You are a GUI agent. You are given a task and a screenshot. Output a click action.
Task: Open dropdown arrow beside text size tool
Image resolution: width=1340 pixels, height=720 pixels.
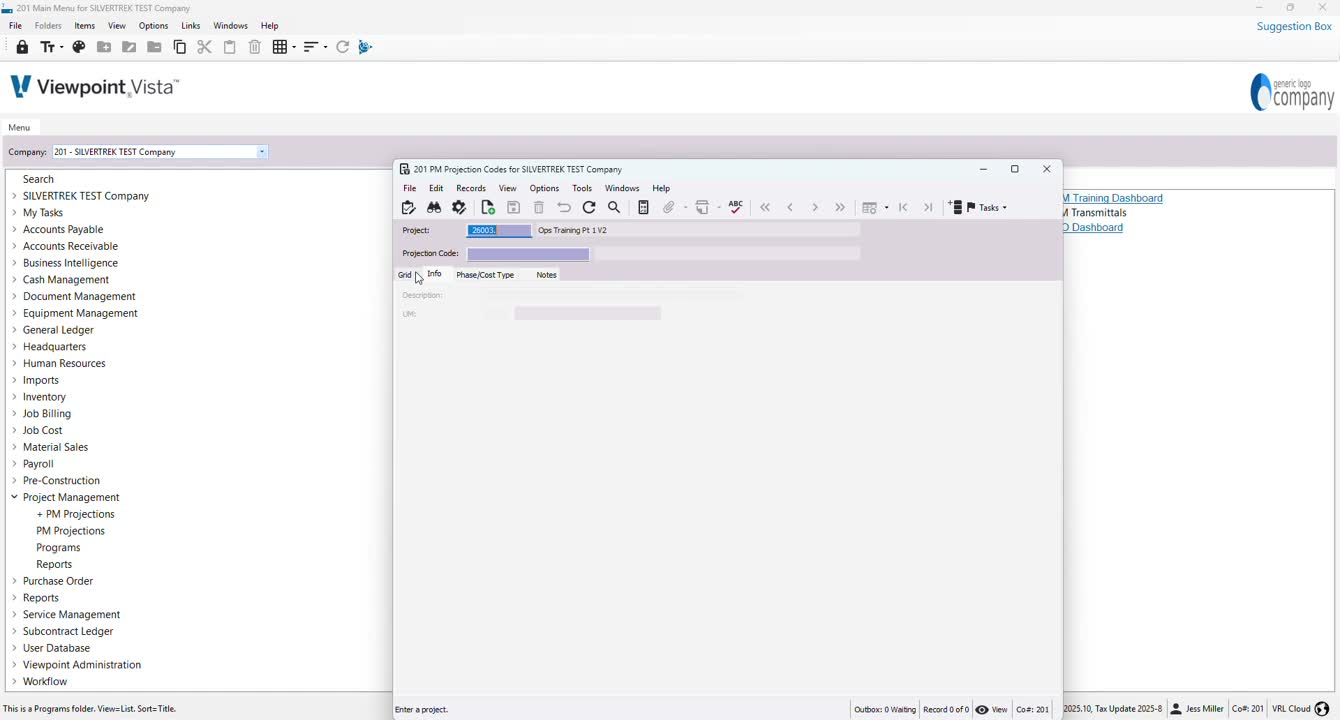61,47
